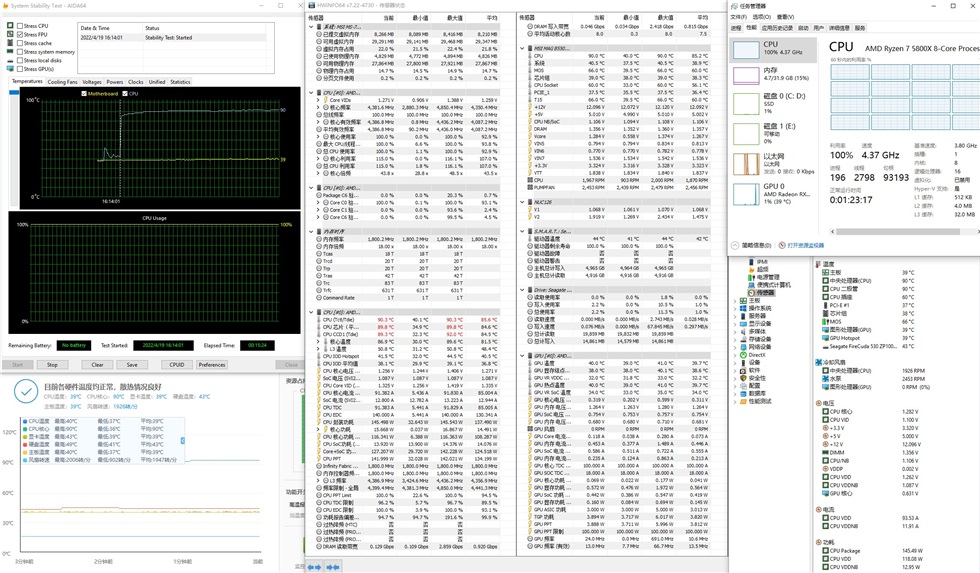
Task: Select the 超频 flame icon in AIDA64 tree
Action: coord(752,269)
